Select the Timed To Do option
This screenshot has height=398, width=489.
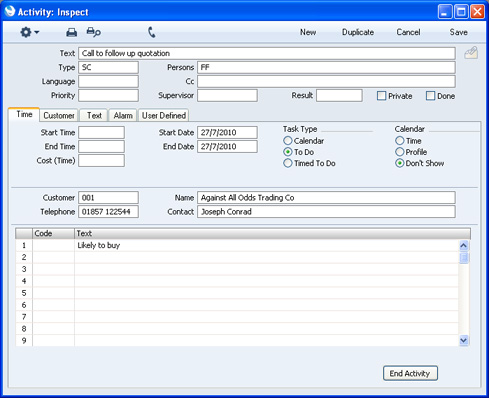click(288, 163)
